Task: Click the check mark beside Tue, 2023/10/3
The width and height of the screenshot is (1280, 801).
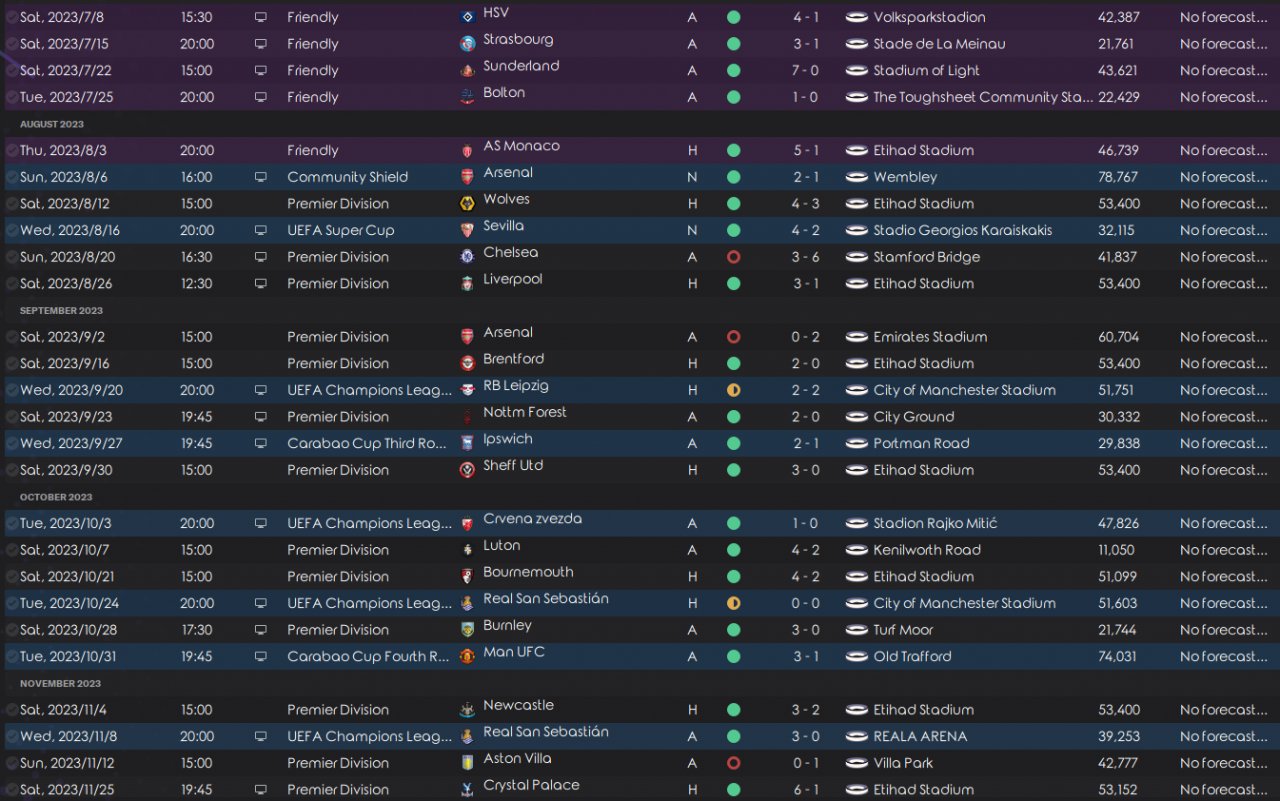Action: [x=11, y=523]
